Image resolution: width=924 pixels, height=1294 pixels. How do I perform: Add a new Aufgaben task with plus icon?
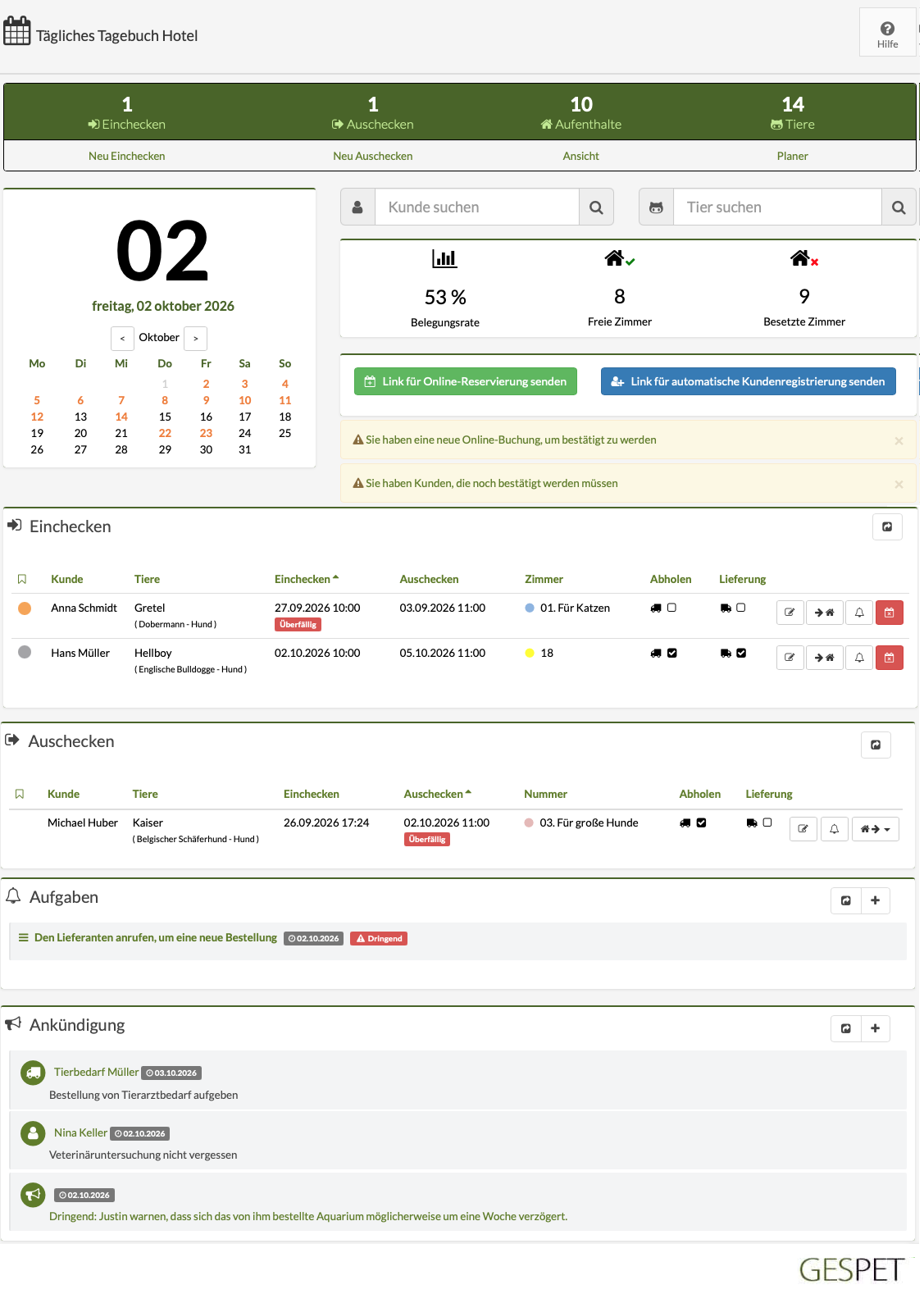click(x=875, y=900)
